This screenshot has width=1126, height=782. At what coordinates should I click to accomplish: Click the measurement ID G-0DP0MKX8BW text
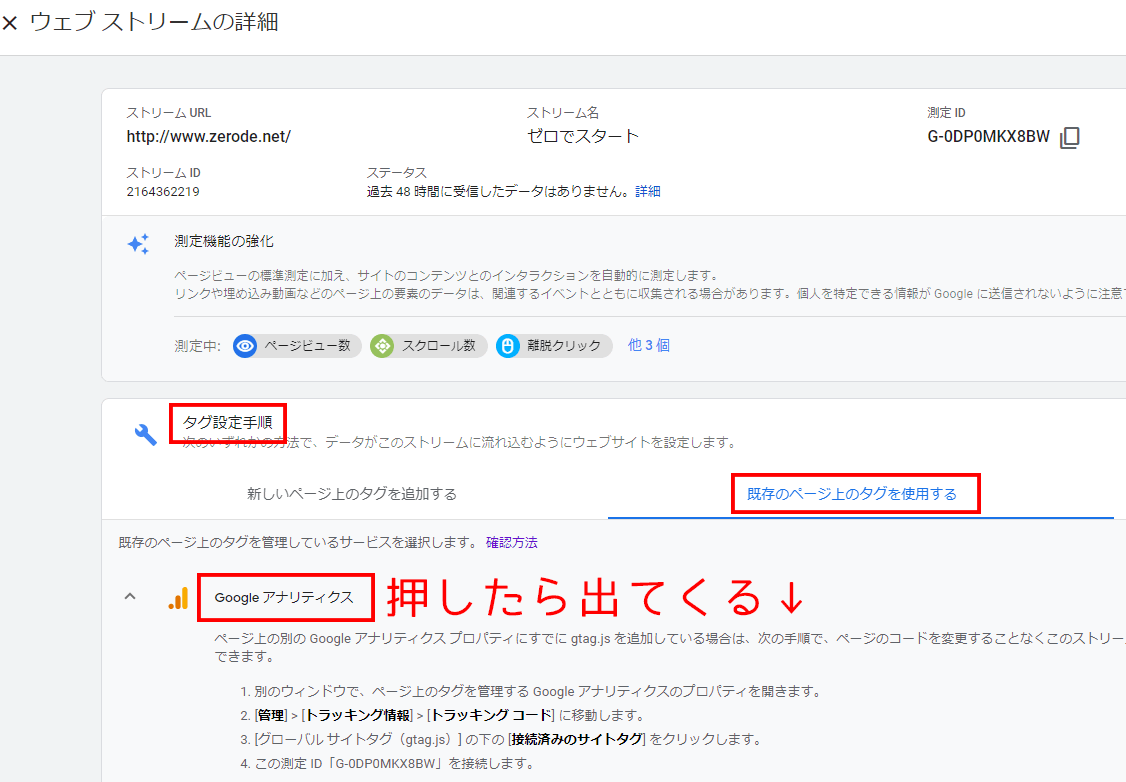[x=988, y=137]
